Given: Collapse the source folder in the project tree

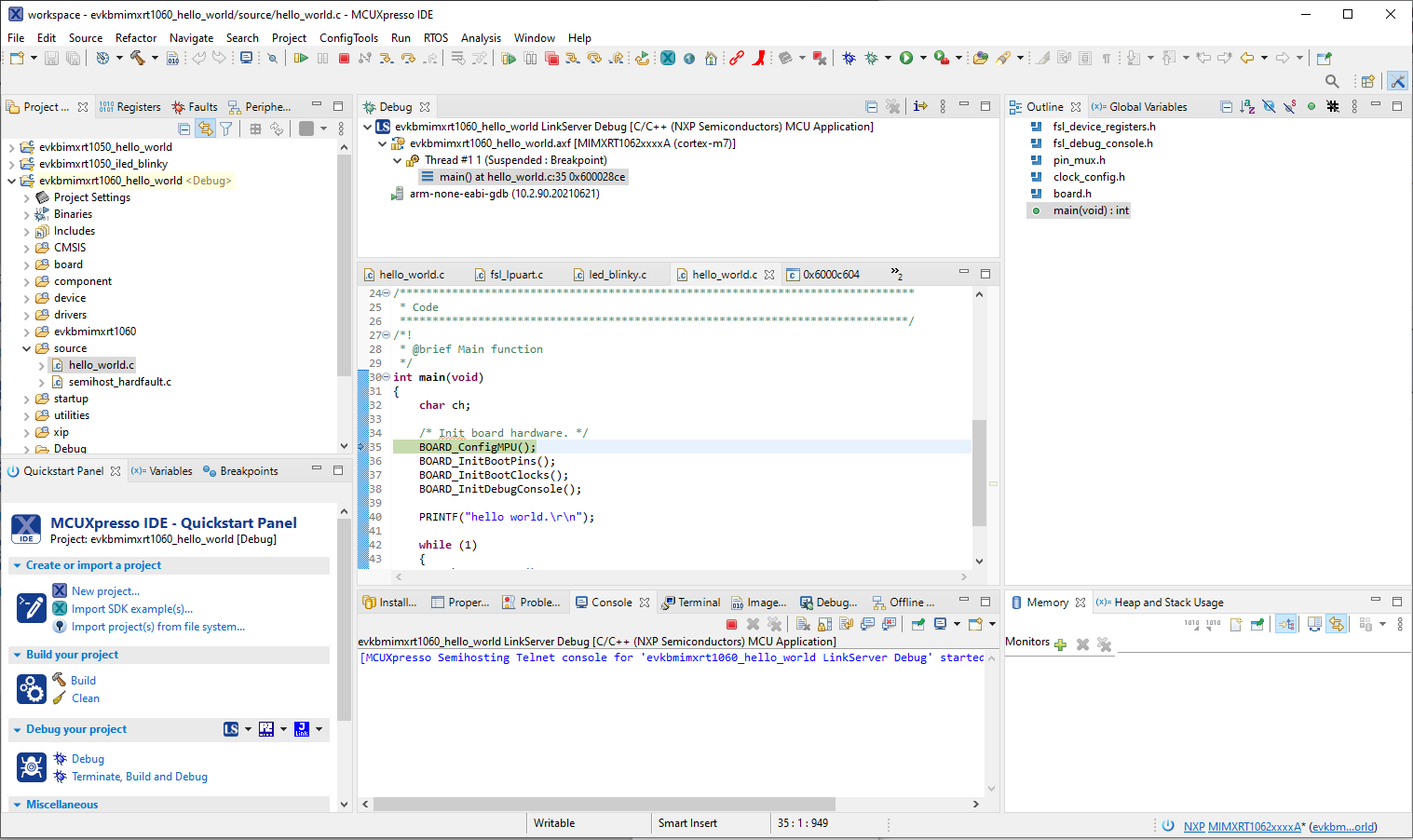Looking at the screenshot, I should pyautogui.click(x=26, y=348).
